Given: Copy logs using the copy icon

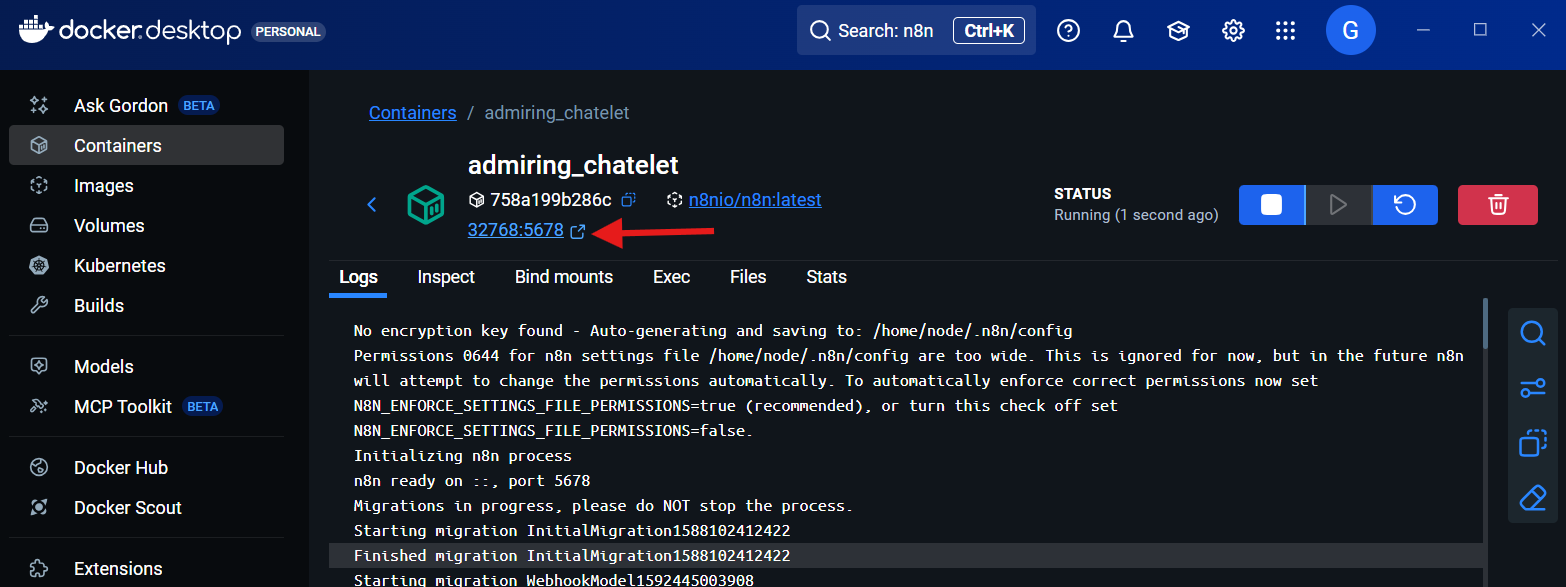Looking at the screenshot, I should 1532,443.
